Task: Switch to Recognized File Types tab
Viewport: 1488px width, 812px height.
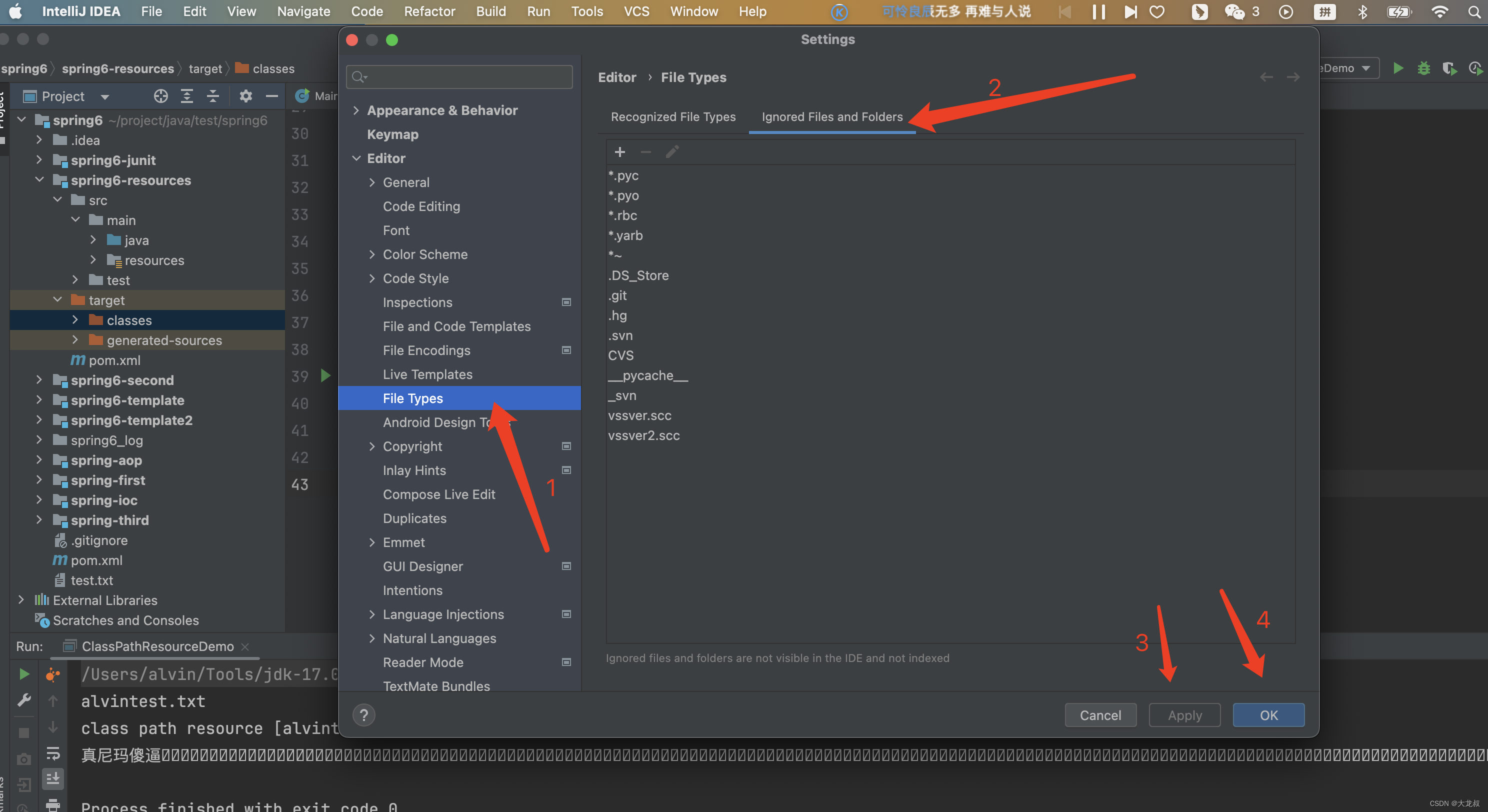Action: coord(673,116)
